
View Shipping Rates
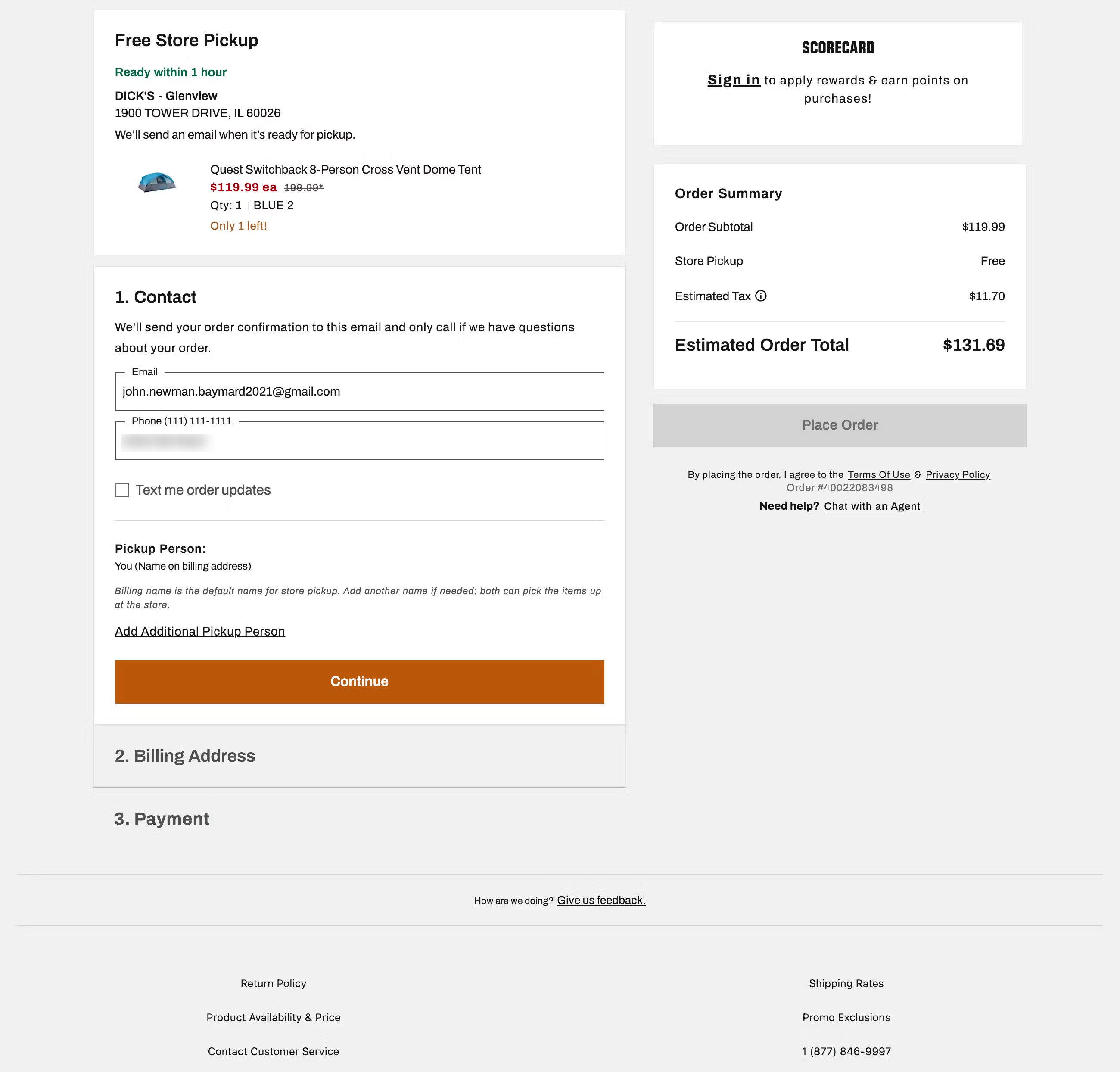click(846, 983)
